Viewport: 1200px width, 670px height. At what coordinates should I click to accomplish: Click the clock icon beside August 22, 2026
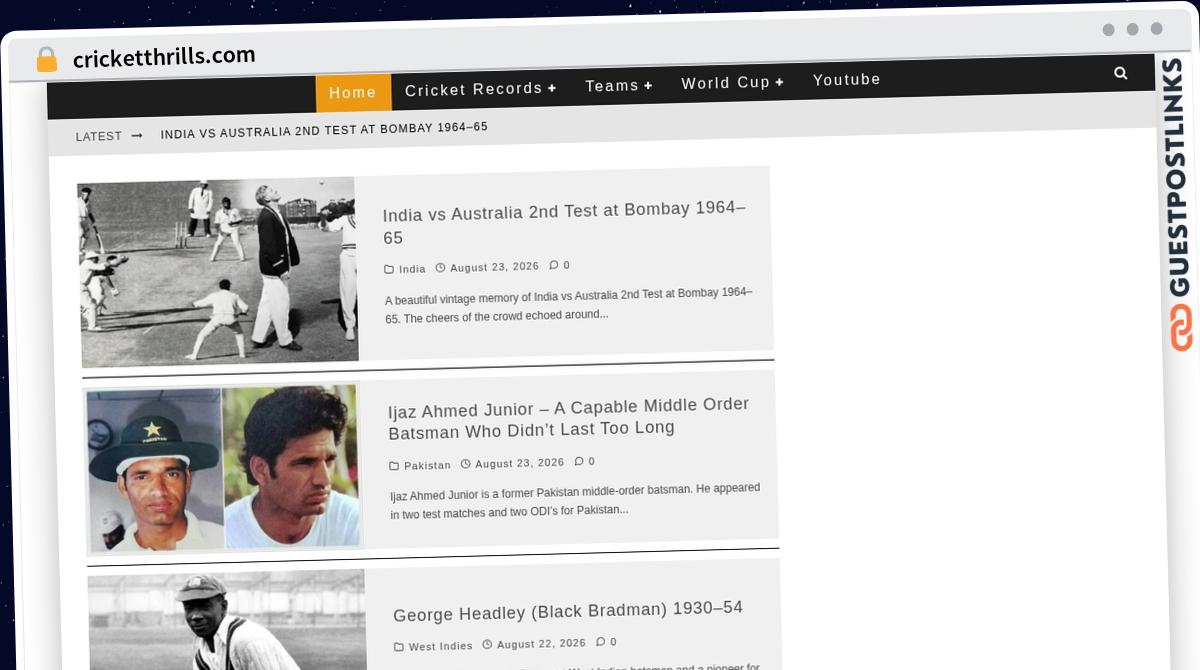pos(487,645)
